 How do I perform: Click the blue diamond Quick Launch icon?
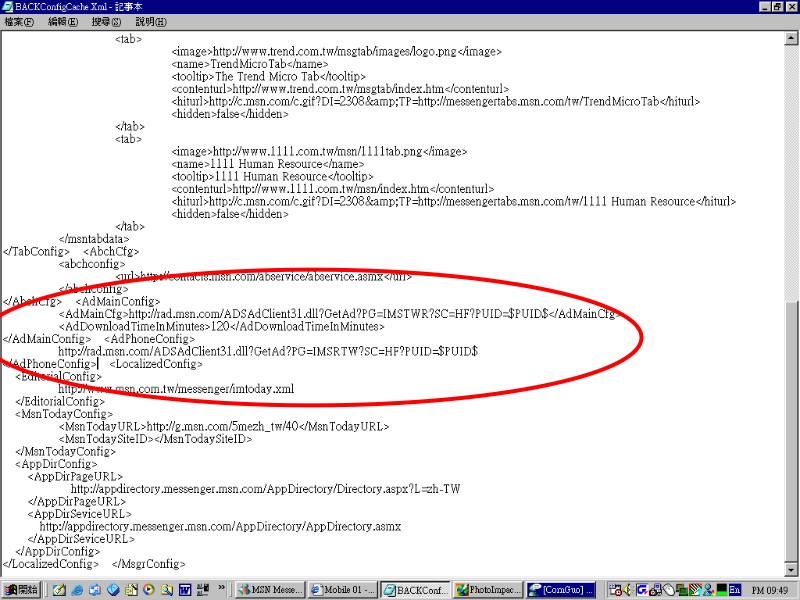(113, 590)
